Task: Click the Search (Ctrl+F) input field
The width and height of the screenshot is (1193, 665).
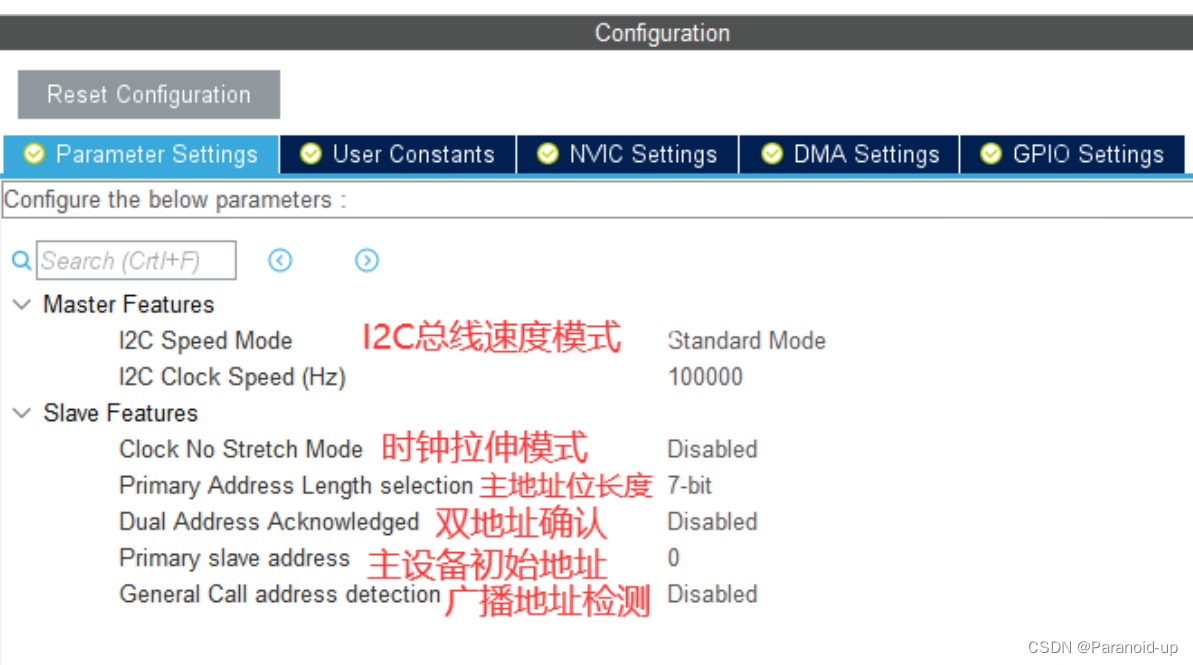Action: [135, 260]
